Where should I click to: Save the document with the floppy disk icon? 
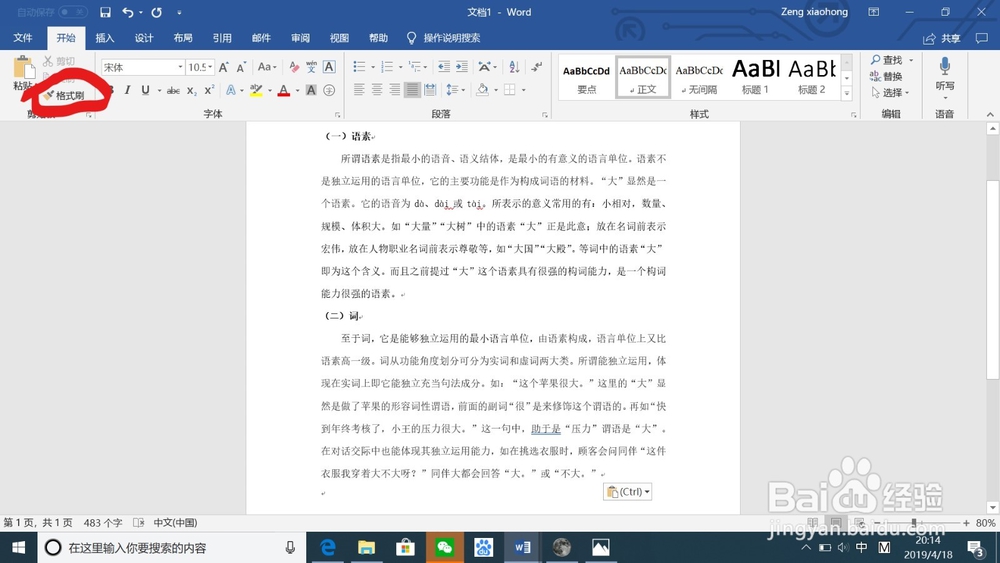(105, 12)
